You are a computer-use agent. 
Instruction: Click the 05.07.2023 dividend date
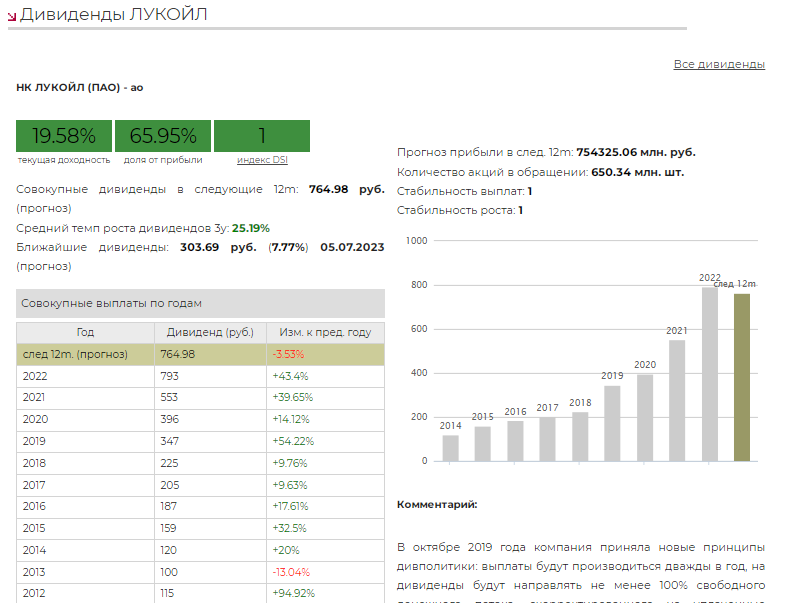tap(352, 247)
